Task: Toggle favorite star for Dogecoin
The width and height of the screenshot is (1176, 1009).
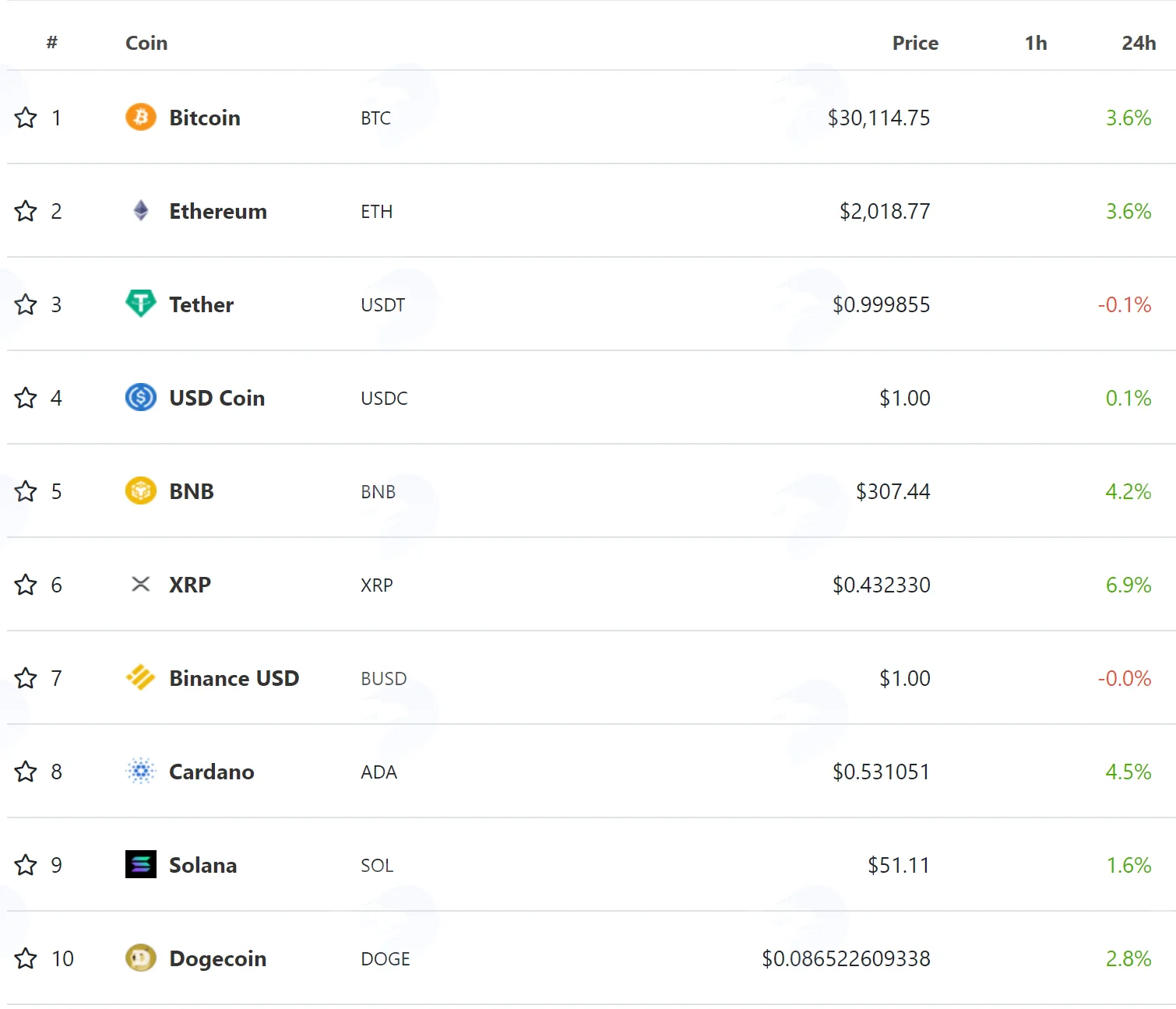Action: [x=26, y=958]
